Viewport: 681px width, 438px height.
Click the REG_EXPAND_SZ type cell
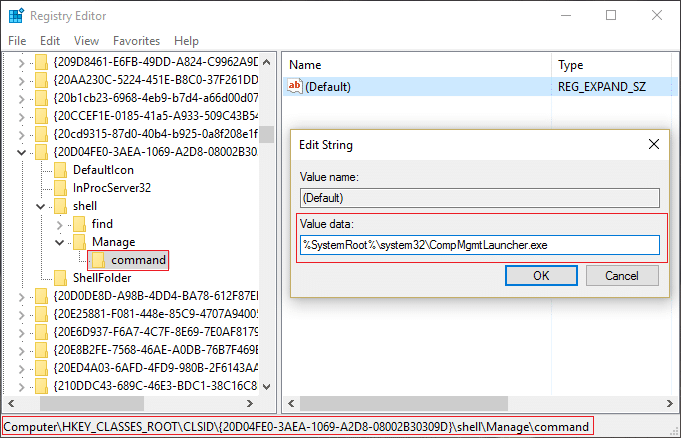[x=602, y=87]
